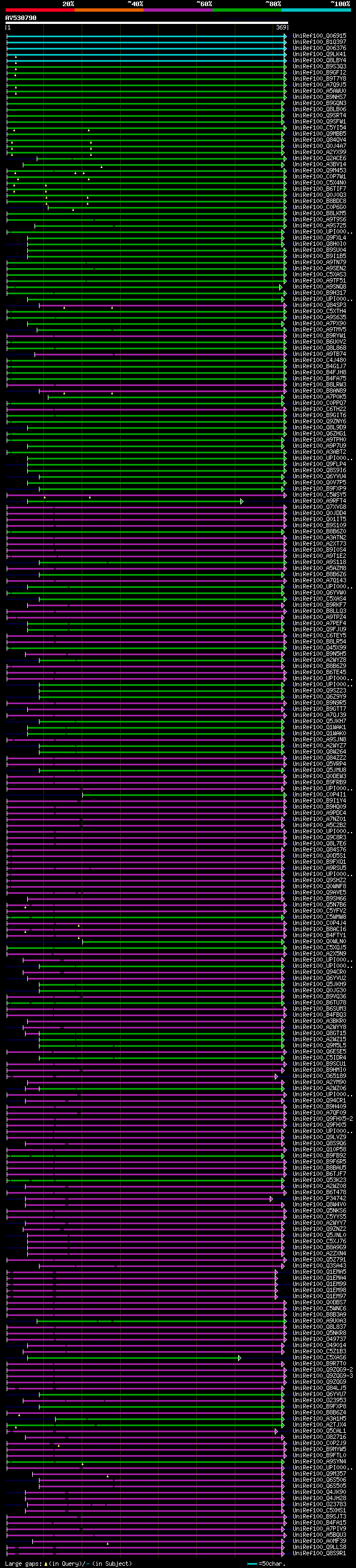Click UniRef100_B8LR54 label

319,641
